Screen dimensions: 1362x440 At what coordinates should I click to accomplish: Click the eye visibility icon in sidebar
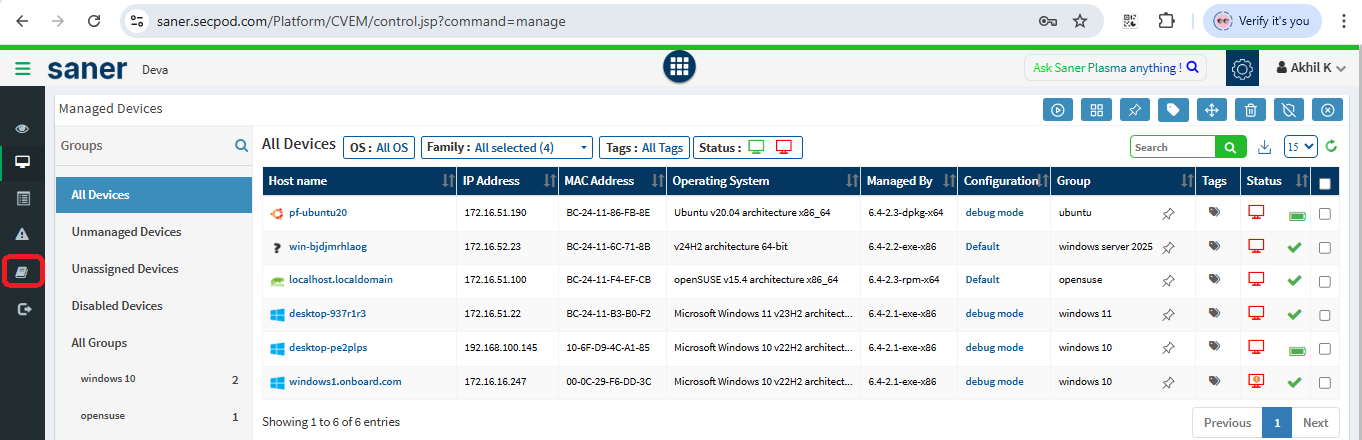coord(22,128)
